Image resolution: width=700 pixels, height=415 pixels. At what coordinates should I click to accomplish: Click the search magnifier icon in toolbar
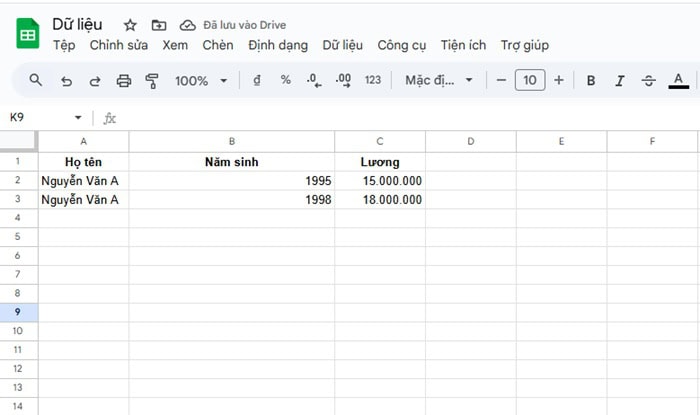click(x=36, y=80)
